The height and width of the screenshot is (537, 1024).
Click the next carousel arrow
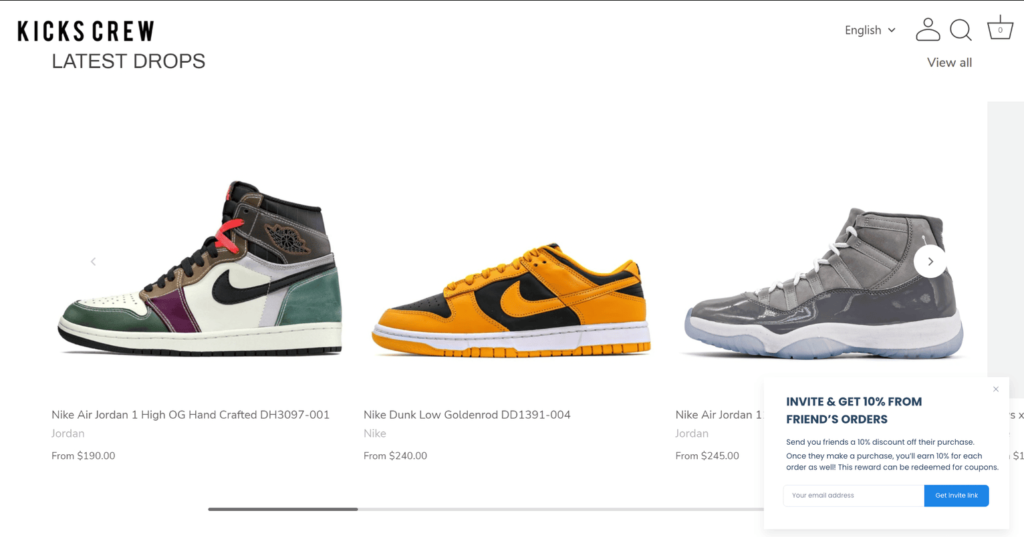(x=930, y=261)
